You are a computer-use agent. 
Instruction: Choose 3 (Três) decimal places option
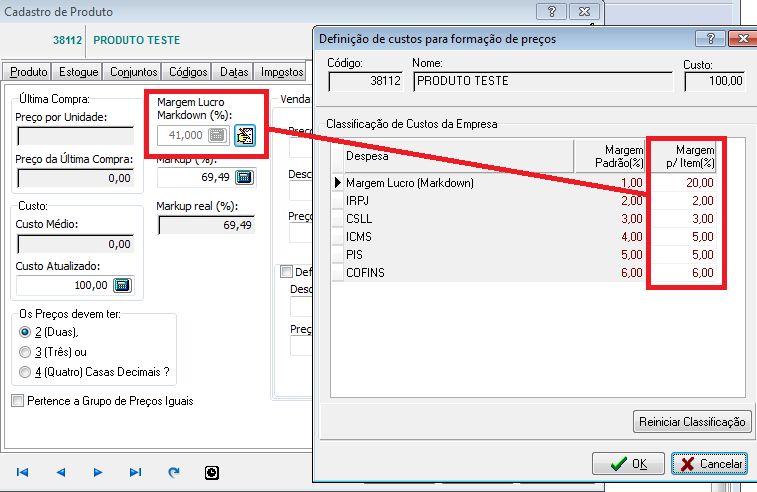pyautogui.click(x=25, y=352)
